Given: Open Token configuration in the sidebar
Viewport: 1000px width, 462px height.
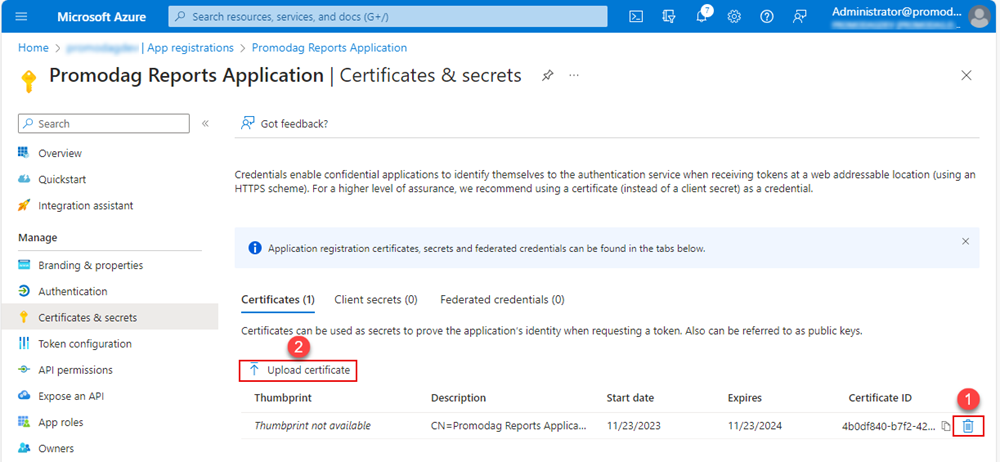Looking at the screenshot, I should [x=84, y=344].
